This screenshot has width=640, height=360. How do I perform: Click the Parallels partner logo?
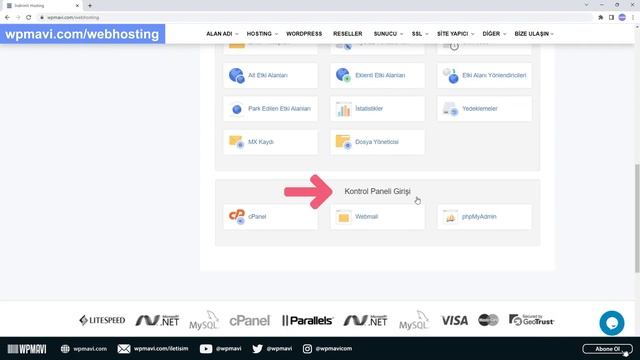tap(307, 320)
